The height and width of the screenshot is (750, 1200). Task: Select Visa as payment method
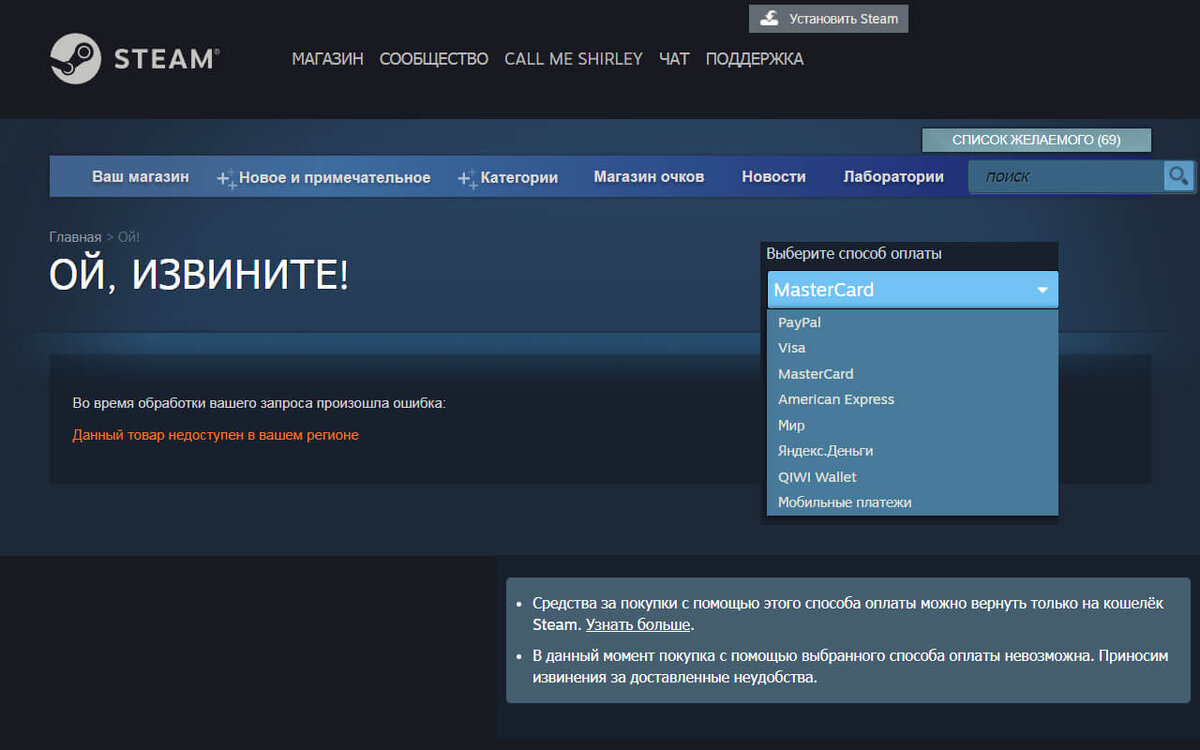click(x=791, y=347)
